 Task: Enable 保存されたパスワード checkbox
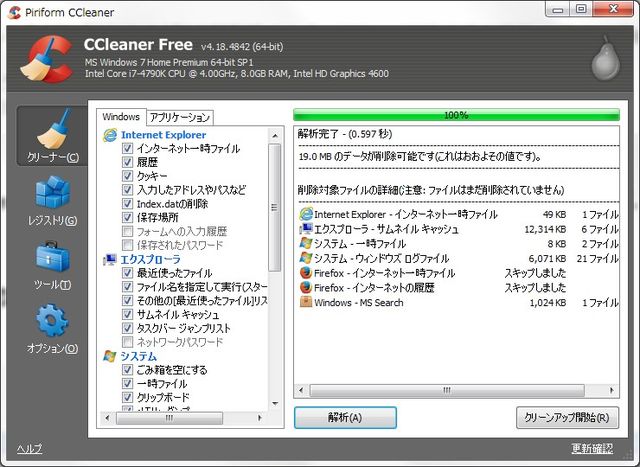[127, 245]
